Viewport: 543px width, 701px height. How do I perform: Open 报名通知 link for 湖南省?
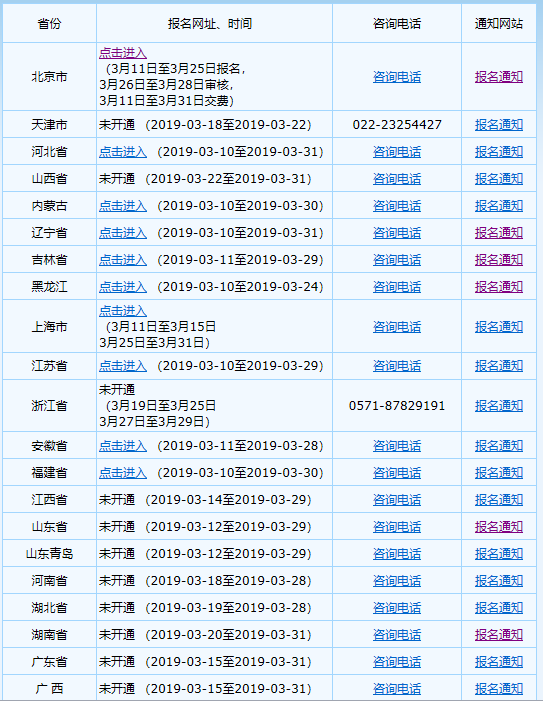point(499,634)
